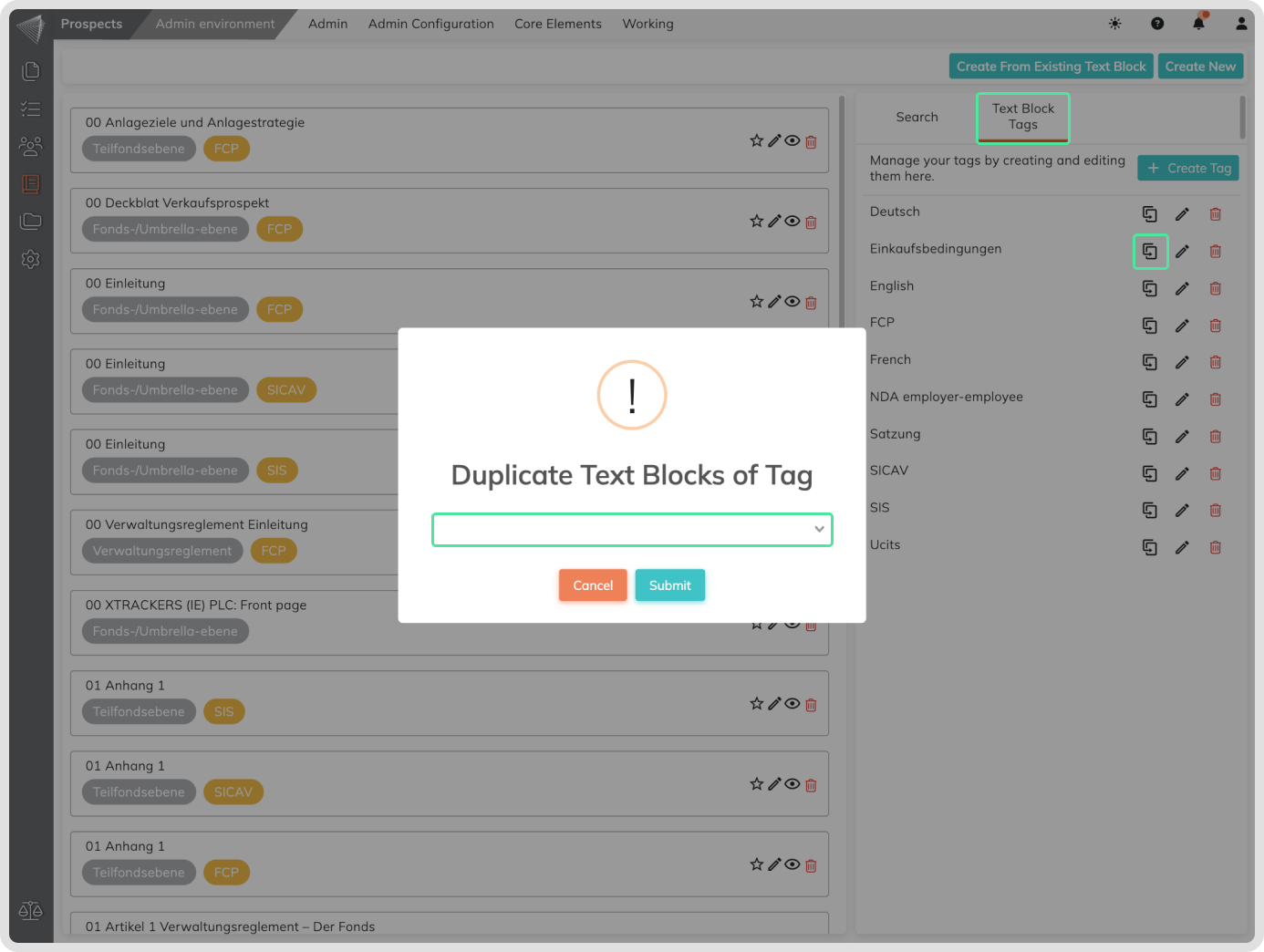Open the help question mark icon

point(1157,24)
